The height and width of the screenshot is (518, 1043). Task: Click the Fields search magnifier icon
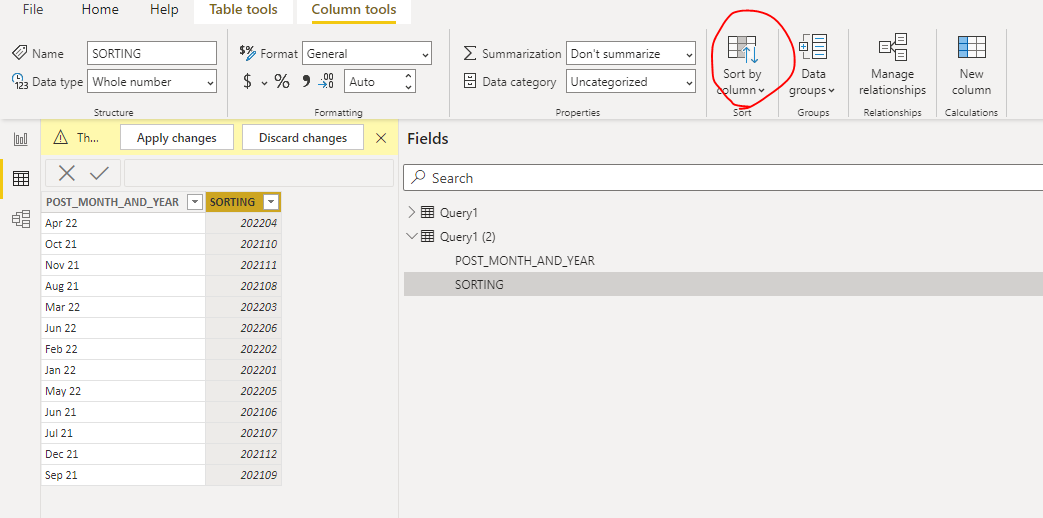point(418,178)
